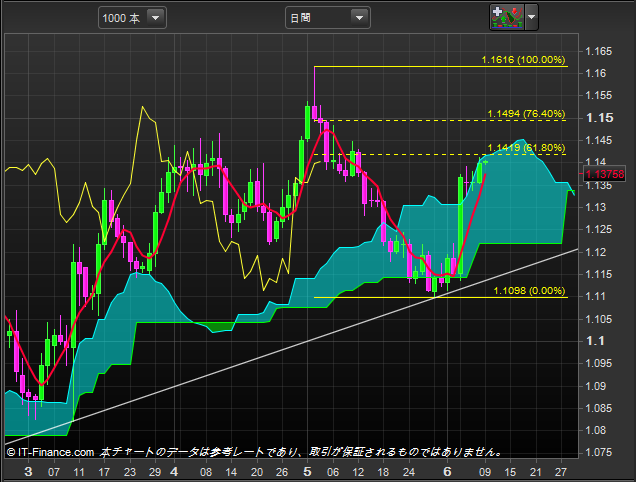Screen dimensions: 636x482
Task: Click the © IT-Finance.com credit text
Action: pos(50,452)
